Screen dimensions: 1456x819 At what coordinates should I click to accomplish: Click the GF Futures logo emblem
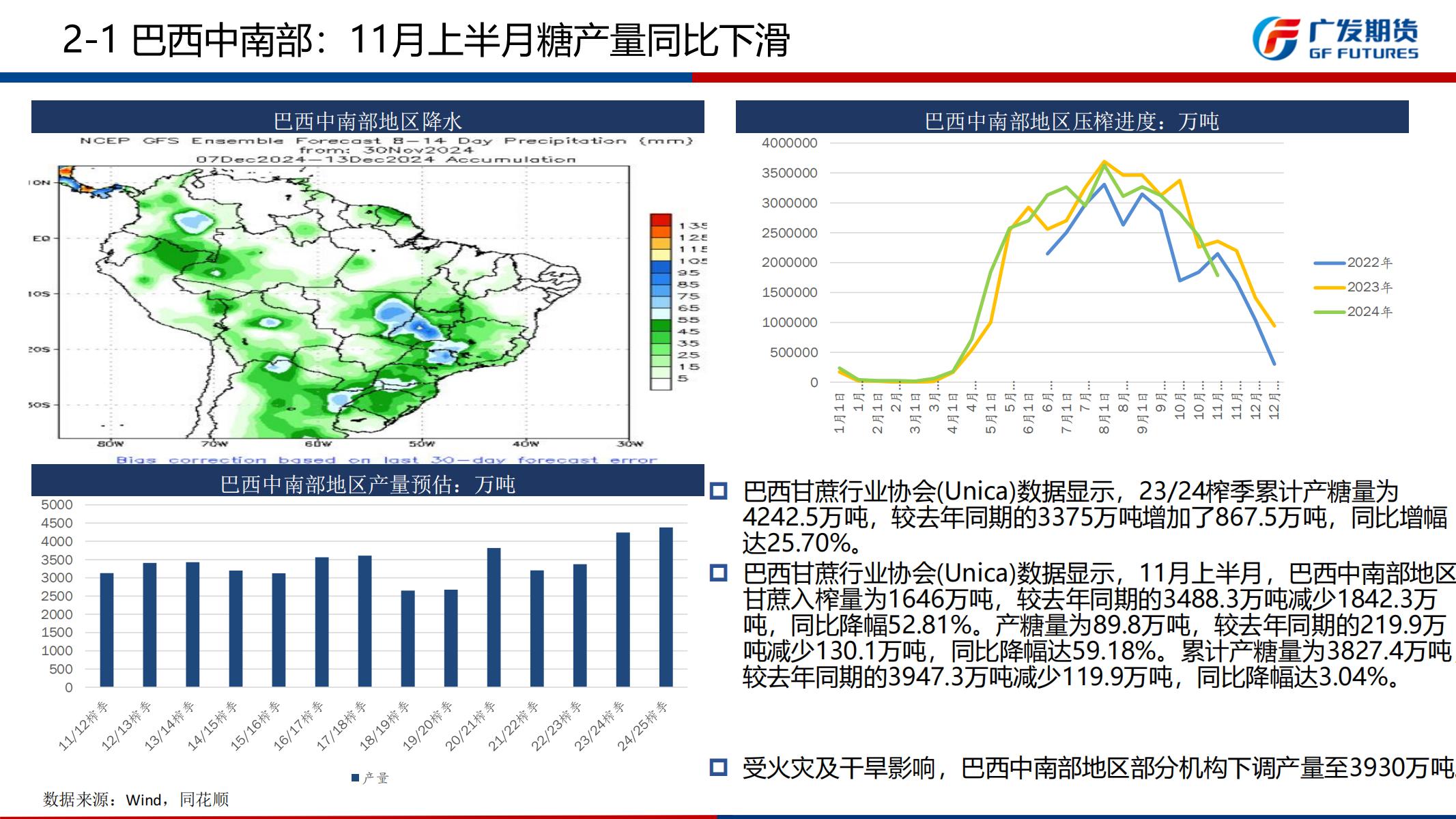(x=1275, y=38)
